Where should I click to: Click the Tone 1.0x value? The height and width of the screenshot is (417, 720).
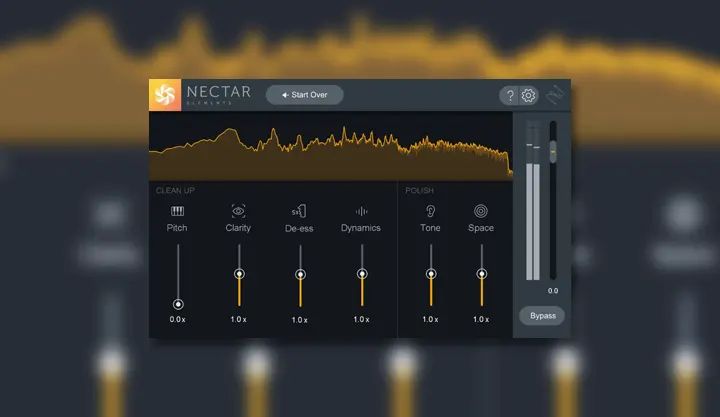click(430, 319)
